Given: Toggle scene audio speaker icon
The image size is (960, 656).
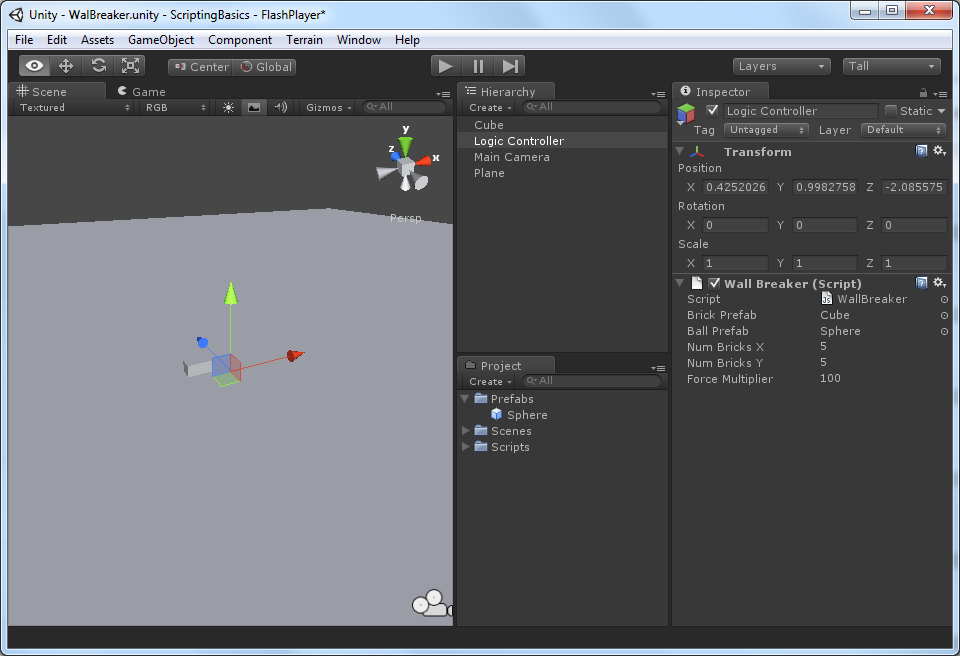Looking at the screenshot, I should [280, 107].
